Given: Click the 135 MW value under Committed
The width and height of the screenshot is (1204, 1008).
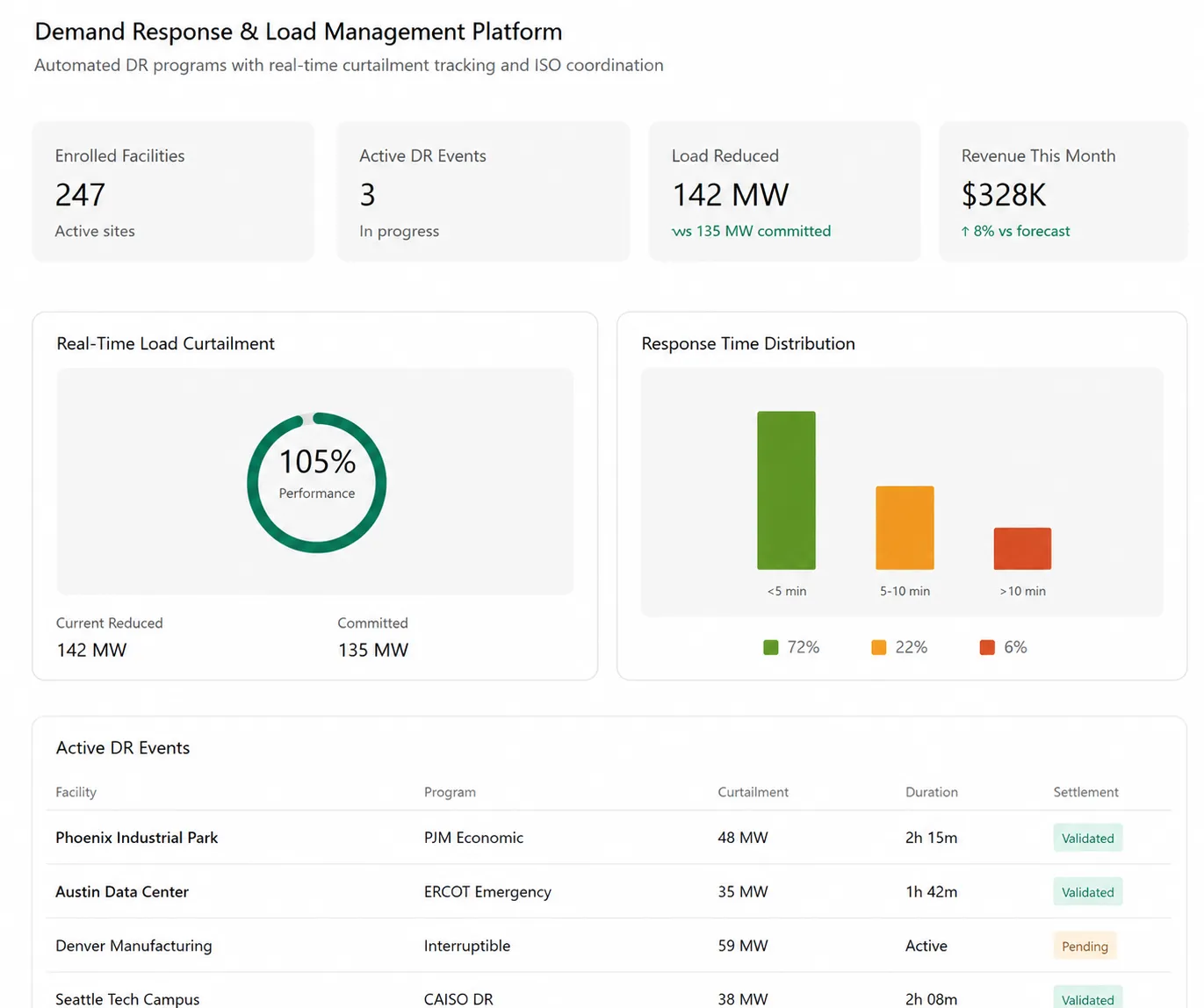Looking at the screenshot, I should [373, 650].
